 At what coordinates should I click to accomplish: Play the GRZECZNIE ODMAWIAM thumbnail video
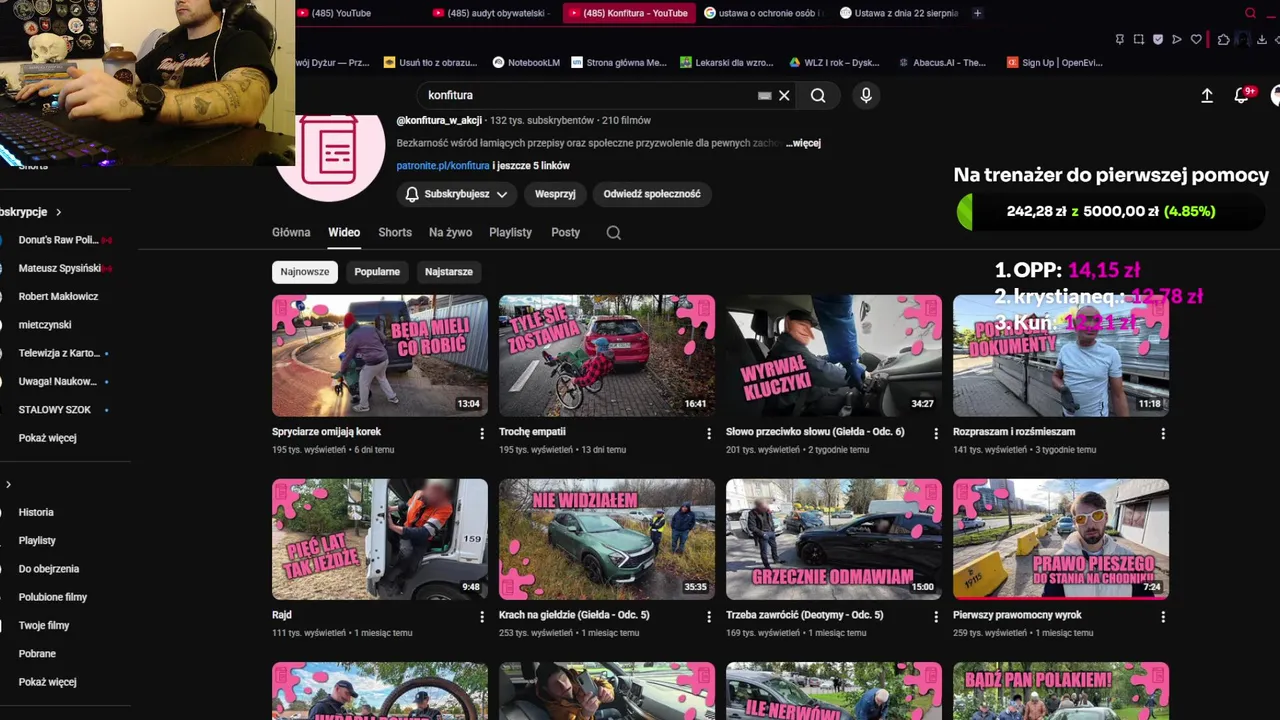[834, 539]
